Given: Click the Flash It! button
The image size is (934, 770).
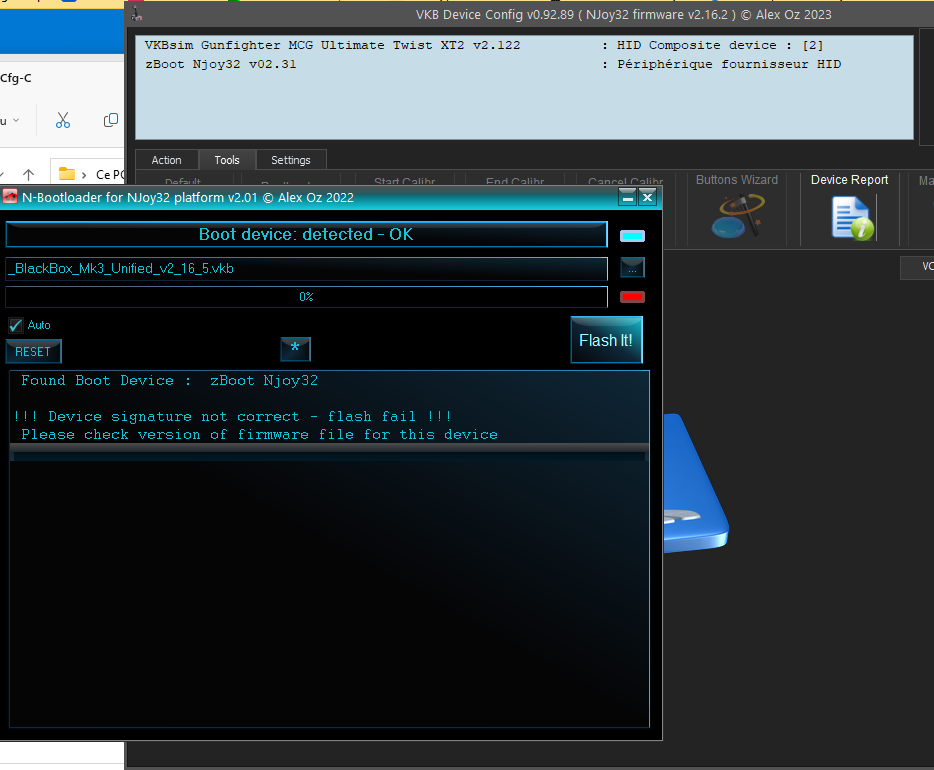Looking at the screenshot, I should pyautogui.click(x=606, y=339).
